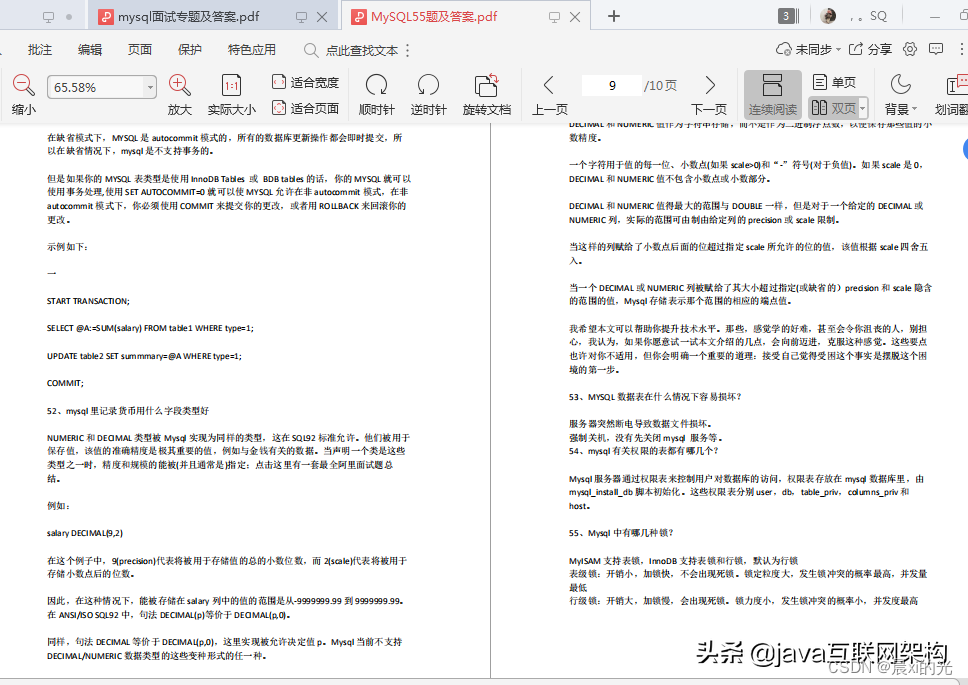
Task: Close the MySQL55题及答案.pdf tab
Action: 575,17
